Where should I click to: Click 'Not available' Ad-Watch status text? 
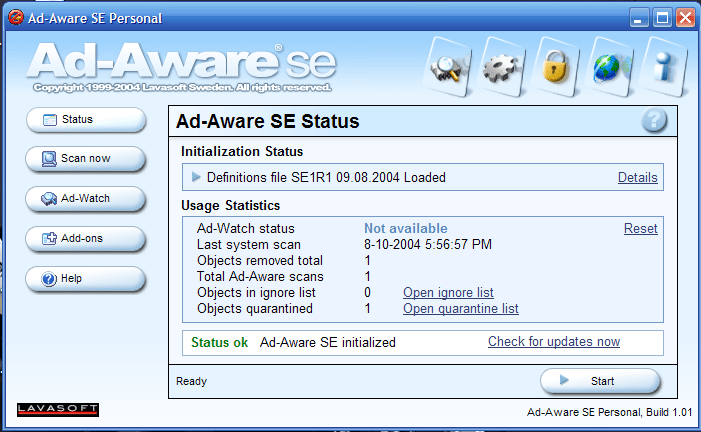click(x=405, y=229)
